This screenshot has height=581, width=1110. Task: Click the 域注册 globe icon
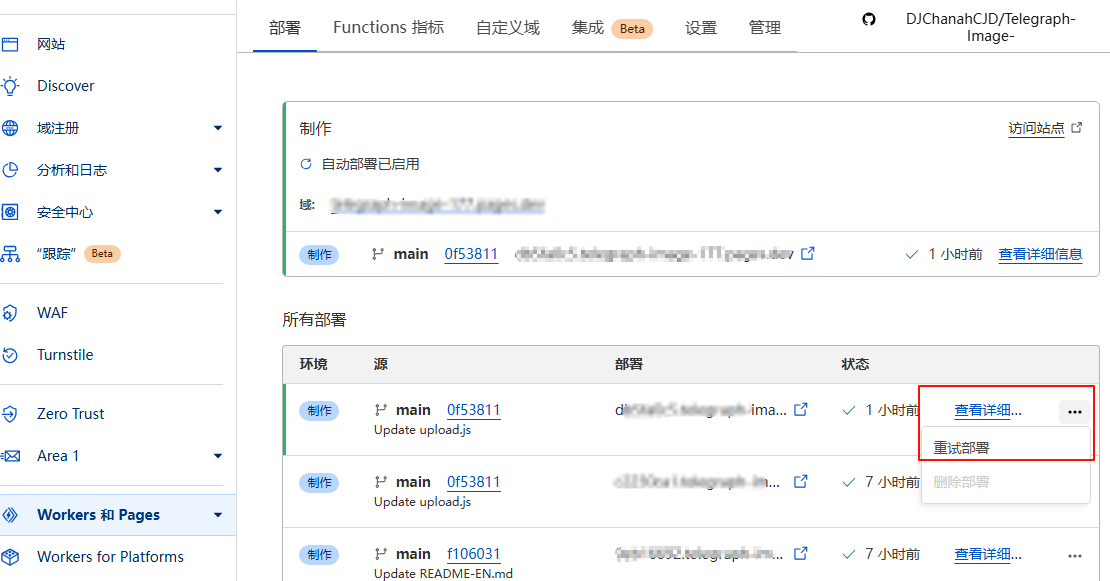pyautogui.click(x=10, y=128)
